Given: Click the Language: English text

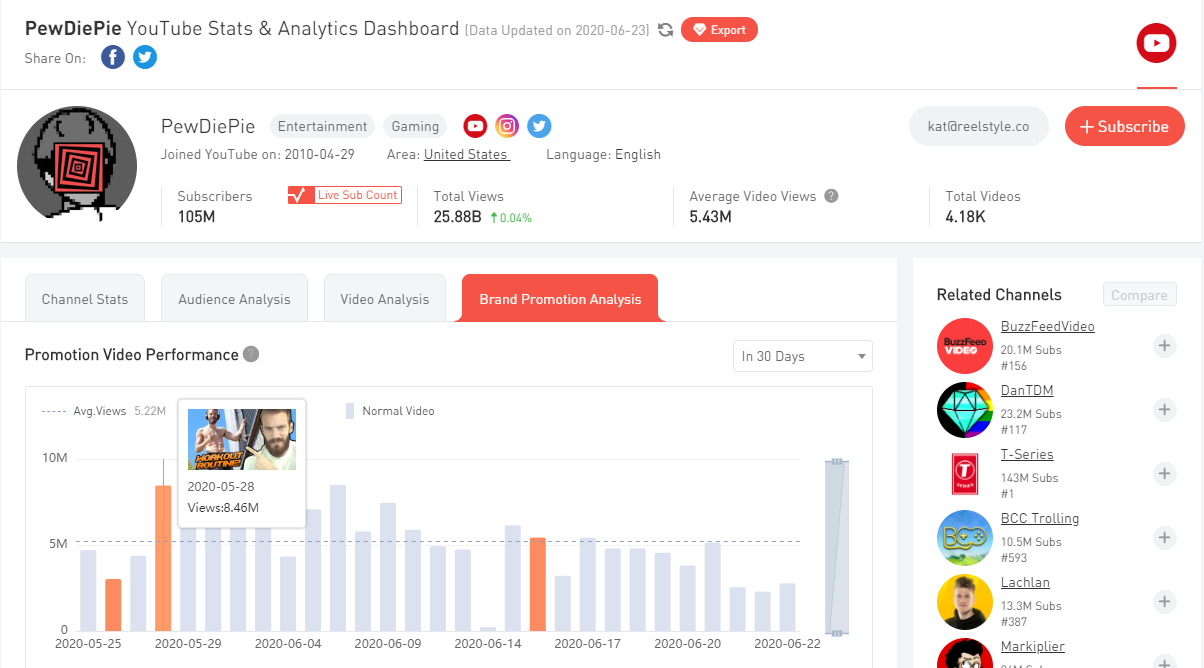Looking at the screenshot, I should [603, 154].
